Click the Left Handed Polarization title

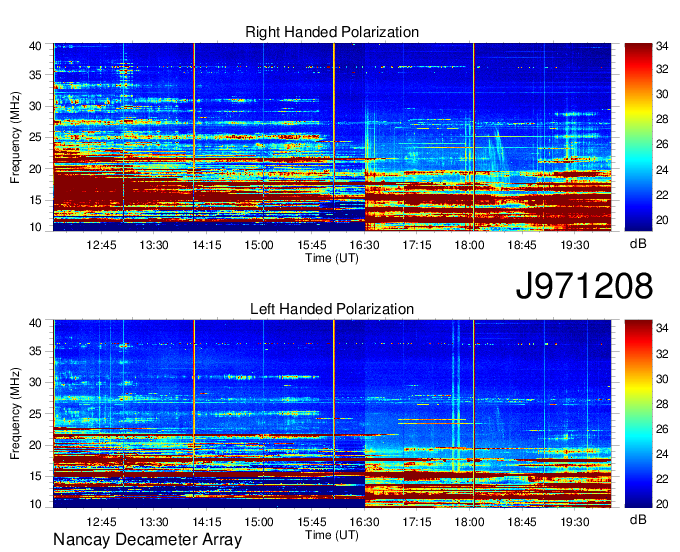click(x=332, y=309)
